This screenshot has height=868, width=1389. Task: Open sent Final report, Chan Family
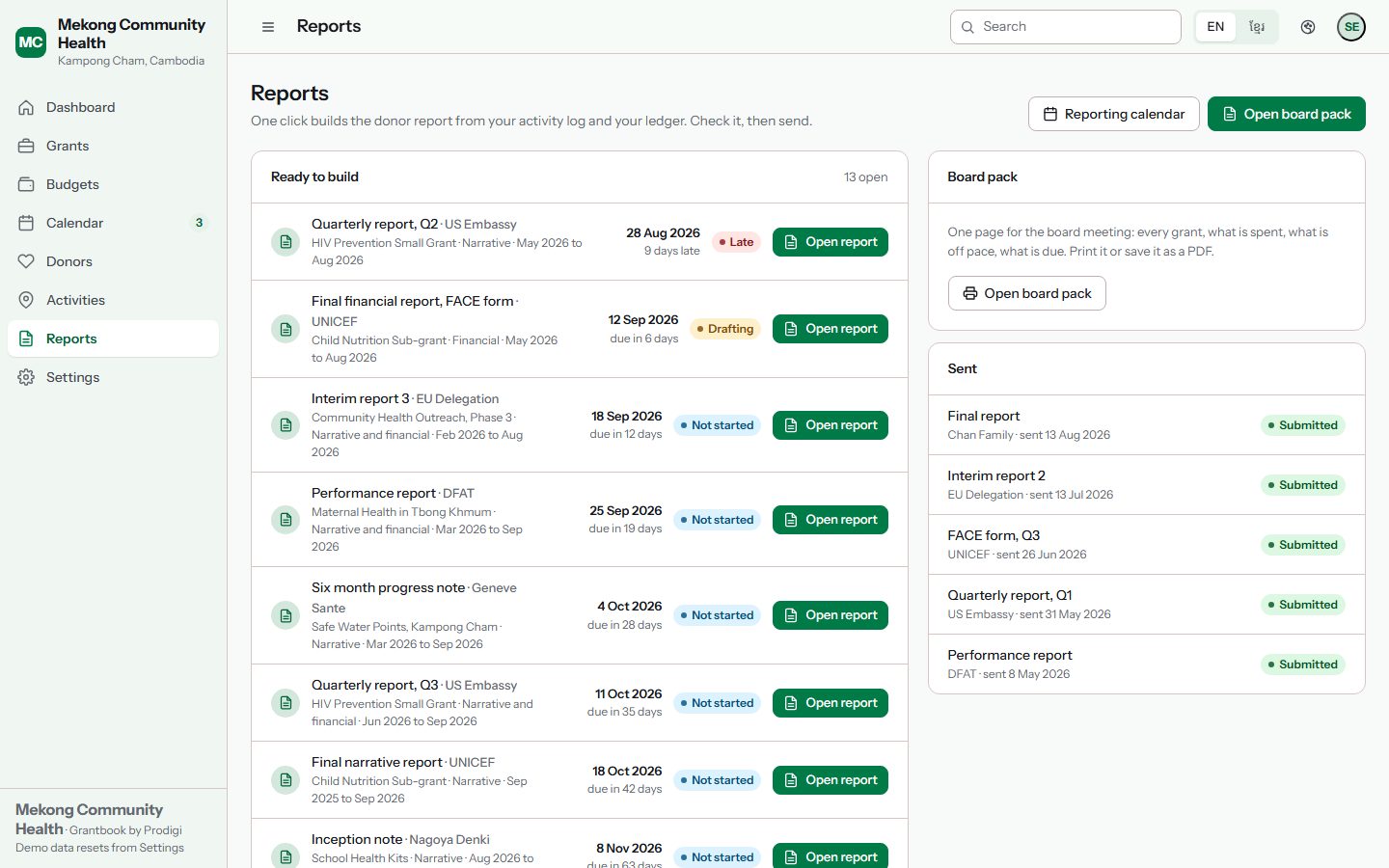coord(1147,425)
